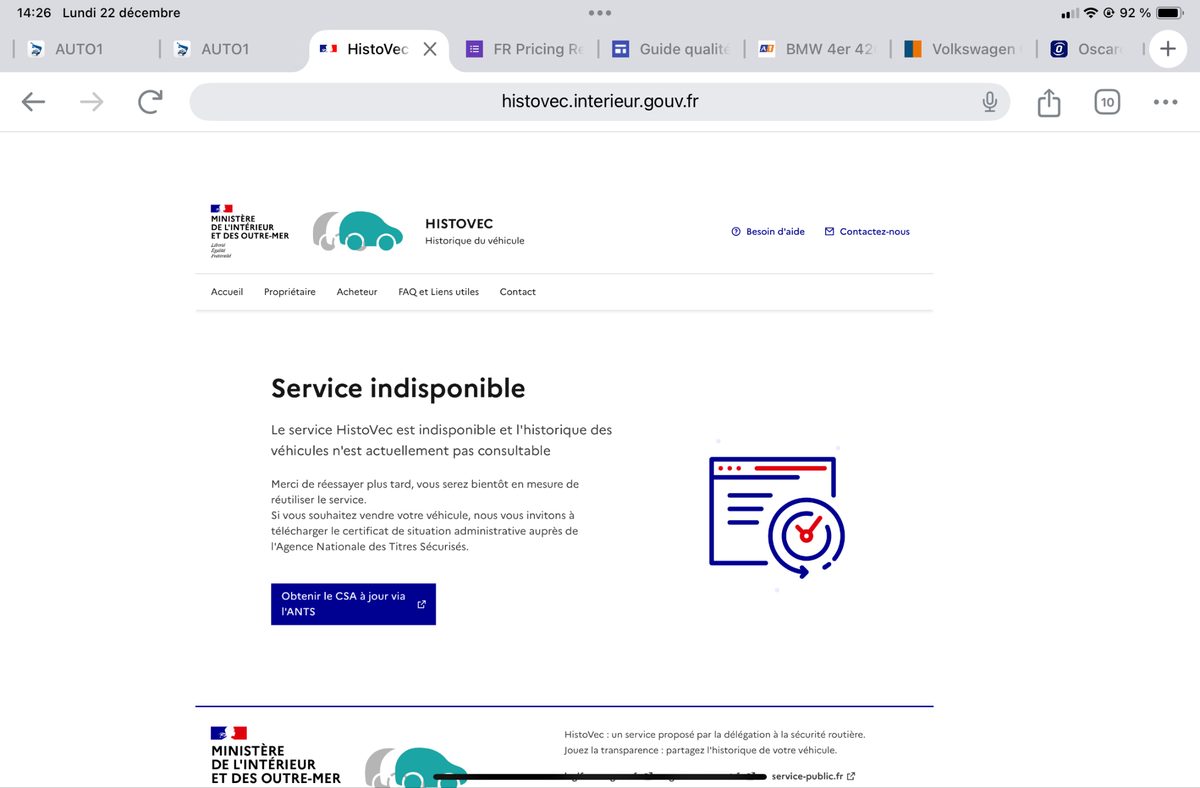
Task: Open the browser three-dot menu
Action: click(x=1165, y=102)
